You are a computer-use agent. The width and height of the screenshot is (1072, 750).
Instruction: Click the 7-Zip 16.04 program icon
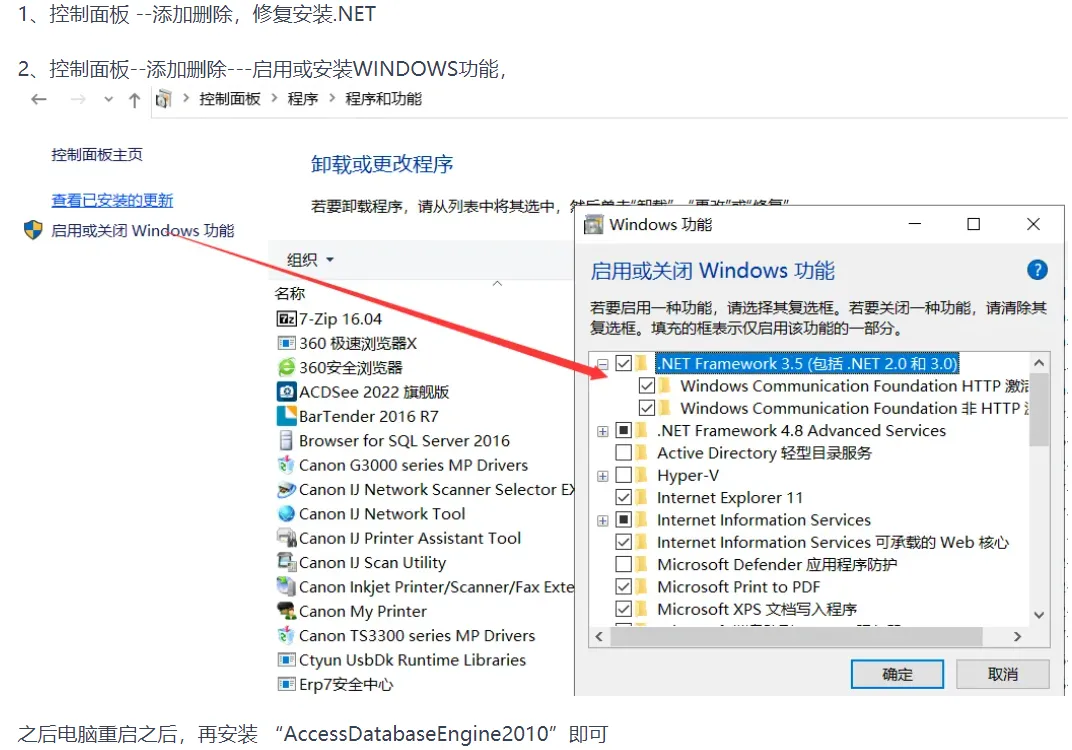click(286, 319)
